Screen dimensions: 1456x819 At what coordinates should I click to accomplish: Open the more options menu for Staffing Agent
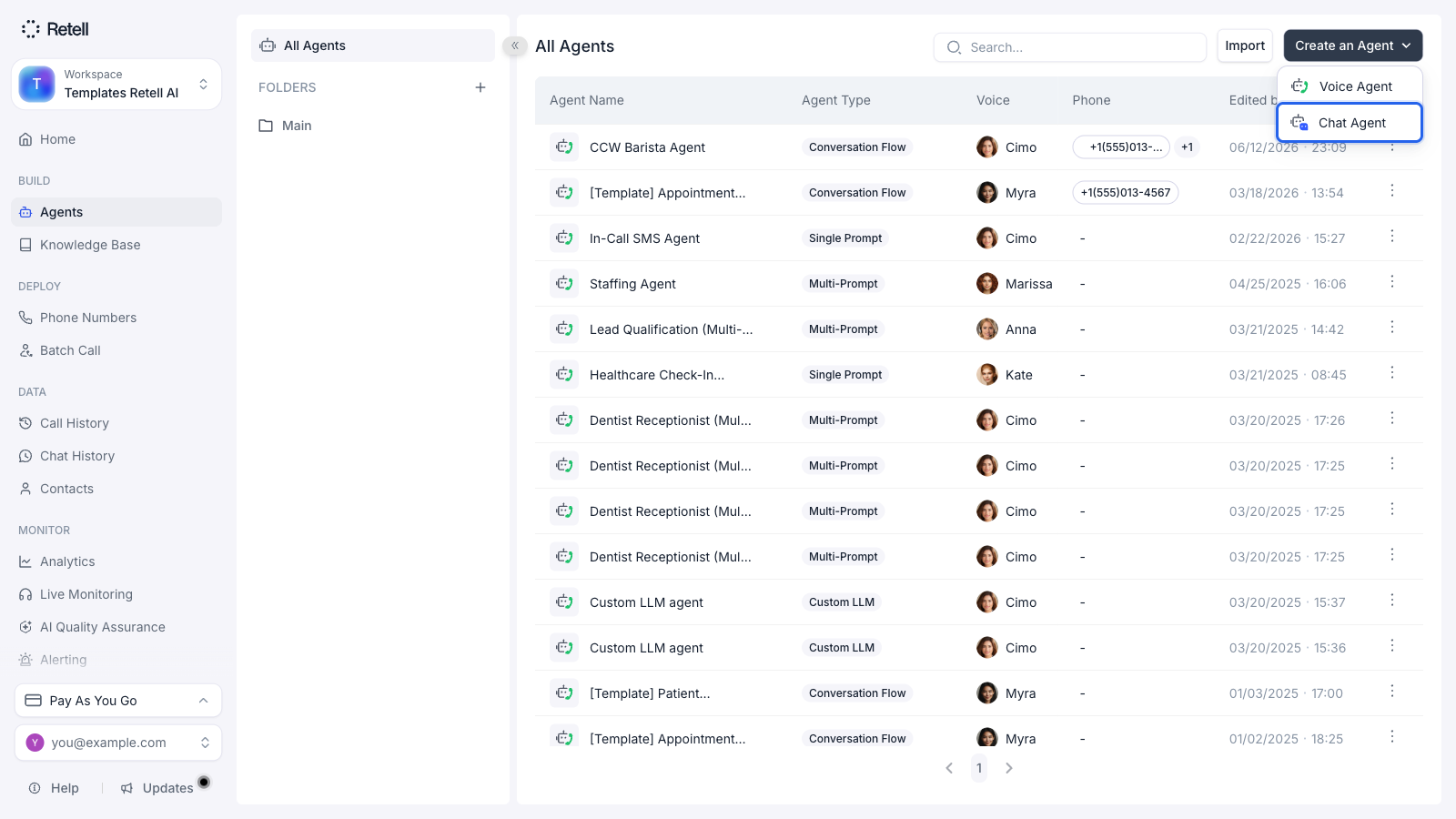click(1391, 282)
